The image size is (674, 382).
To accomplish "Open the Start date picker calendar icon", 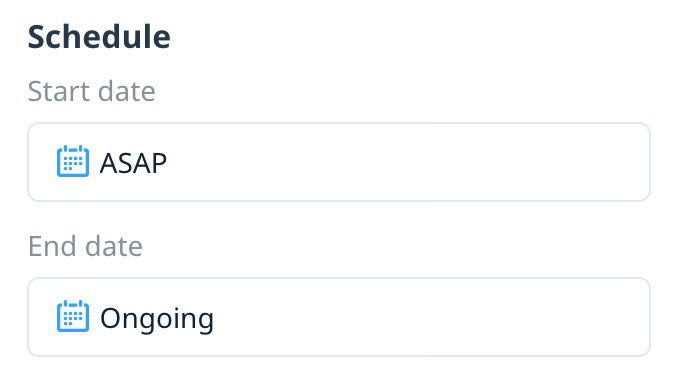I will pos(73,161).
